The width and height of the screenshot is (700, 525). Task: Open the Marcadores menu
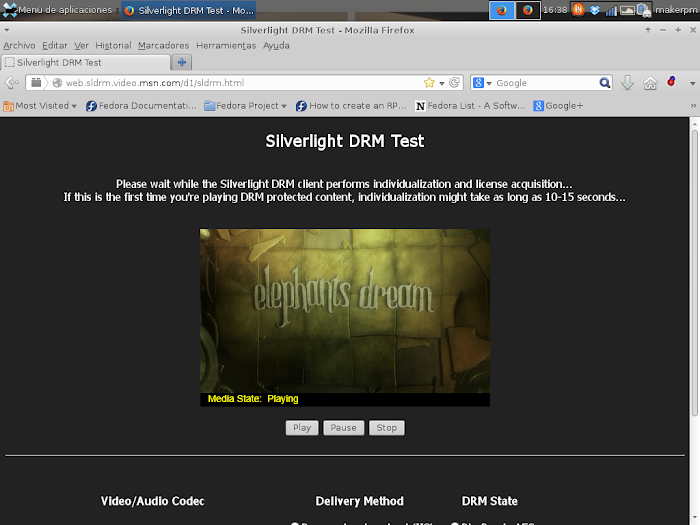pos(163,46)
